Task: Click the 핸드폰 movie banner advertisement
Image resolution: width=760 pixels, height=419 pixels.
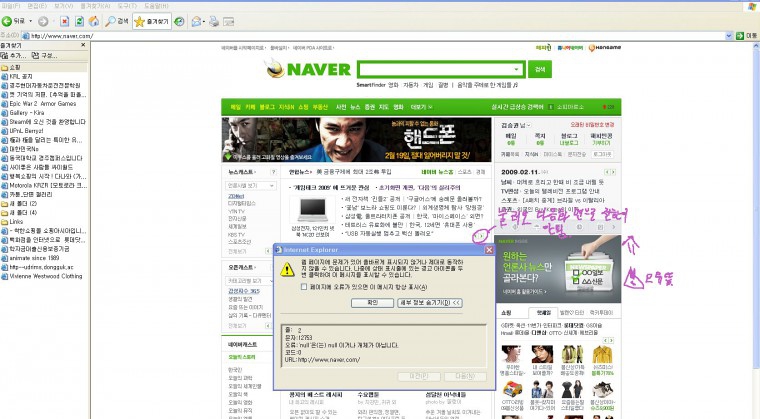Action: (357, 140)
